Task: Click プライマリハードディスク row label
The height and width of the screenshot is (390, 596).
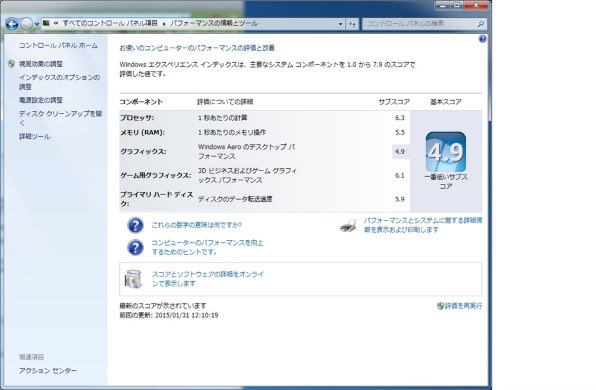Action: coord(157,199)
